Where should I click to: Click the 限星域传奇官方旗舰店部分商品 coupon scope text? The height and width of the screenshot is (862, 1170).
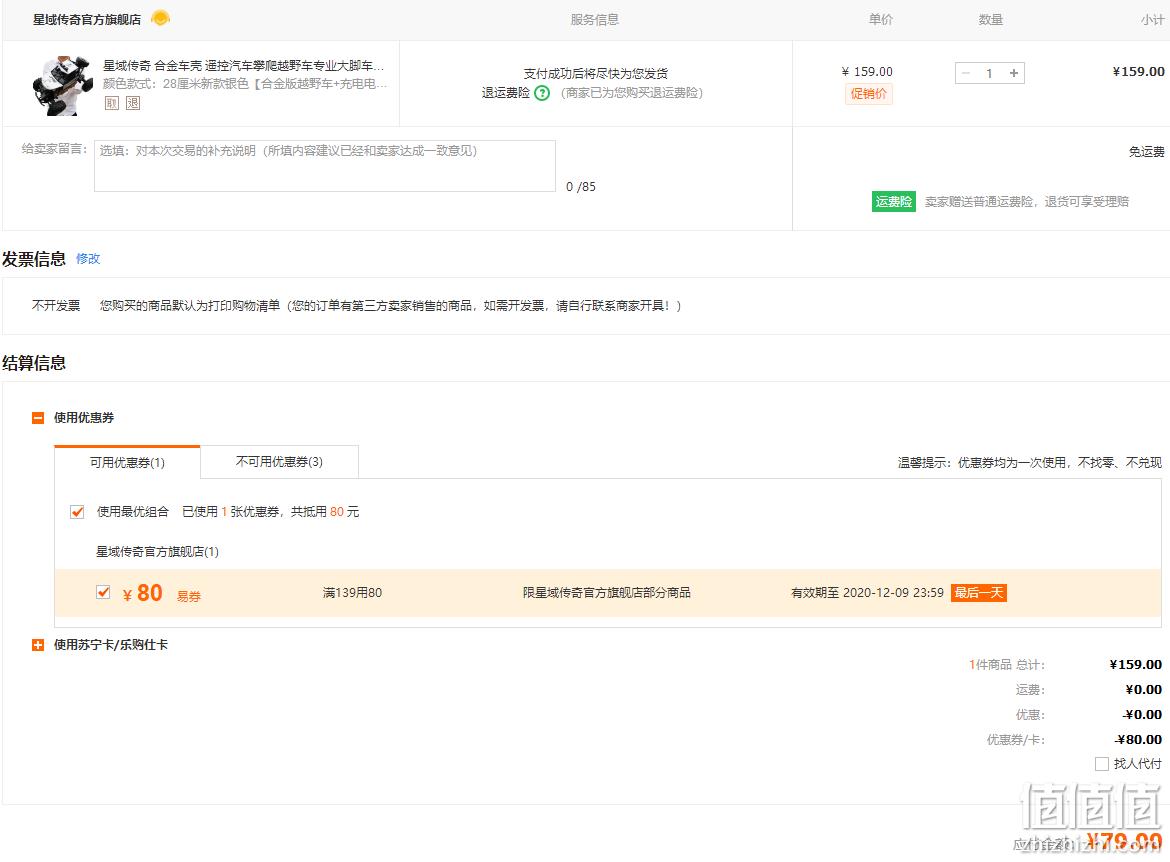(607, 593)
